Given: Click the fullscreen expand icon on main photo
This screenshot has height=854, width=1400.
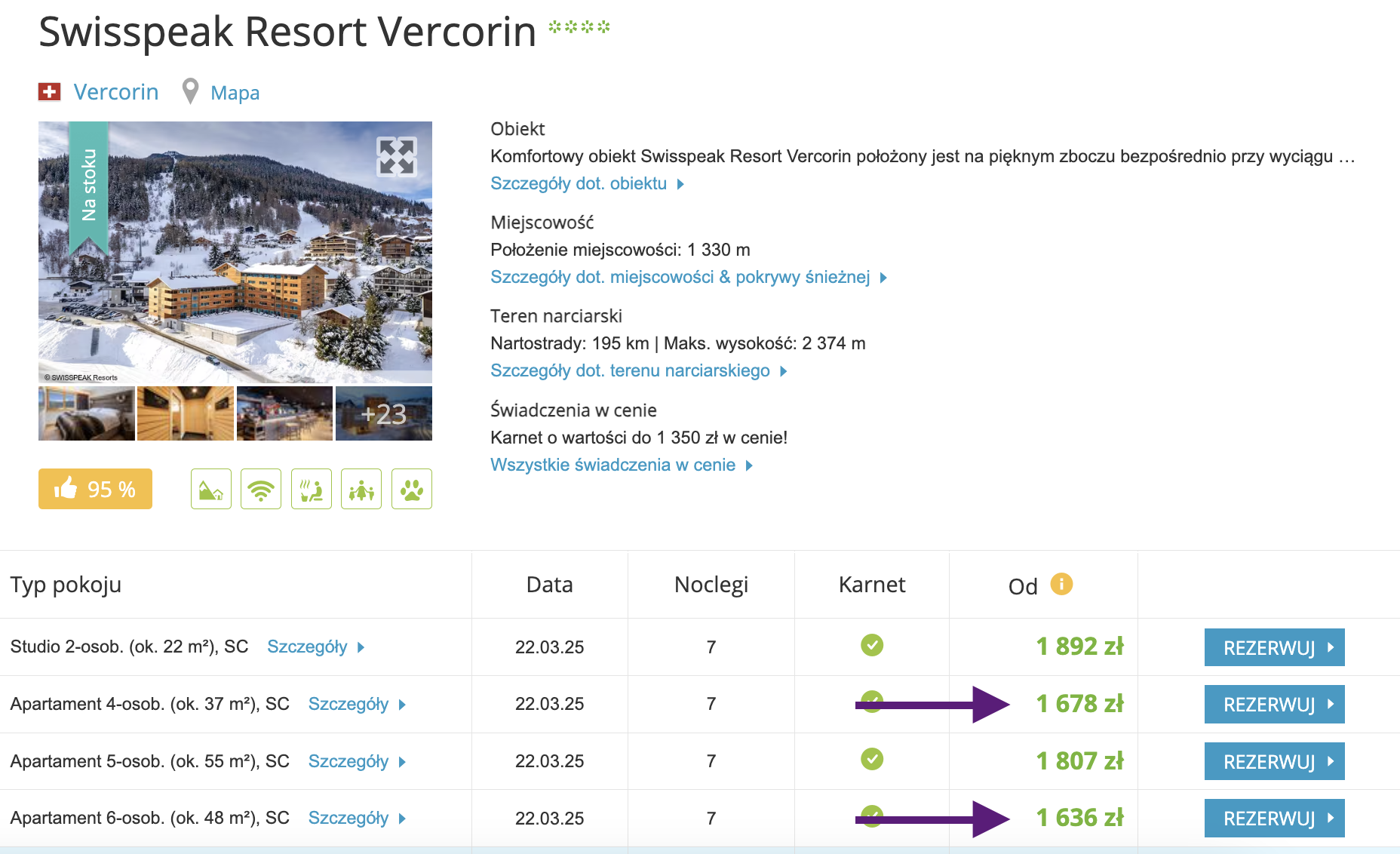Looking at the screenshot, I should pos(397,157).
